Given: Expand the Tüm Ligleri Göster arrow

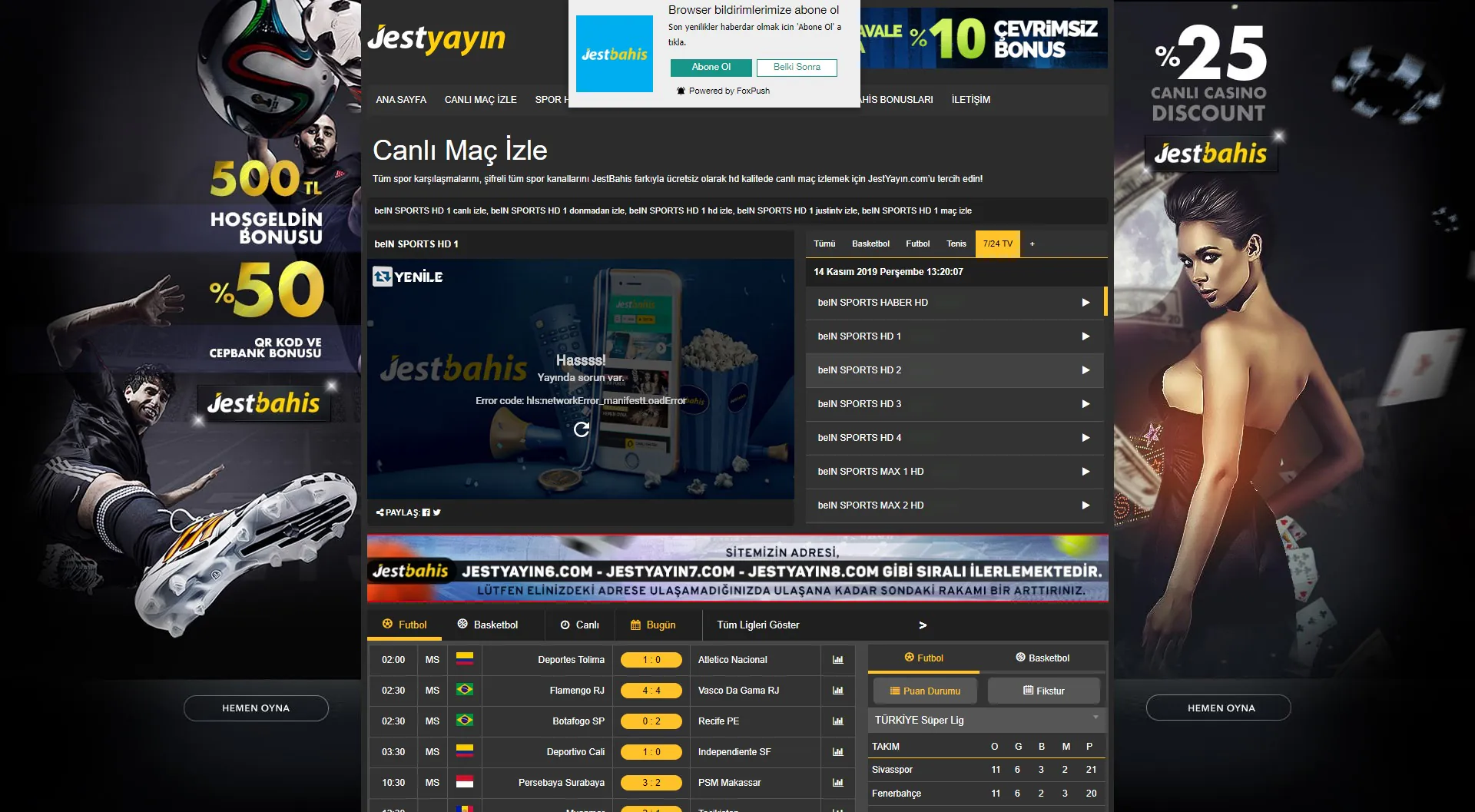Looking at the screenshot, I should 922,625.
